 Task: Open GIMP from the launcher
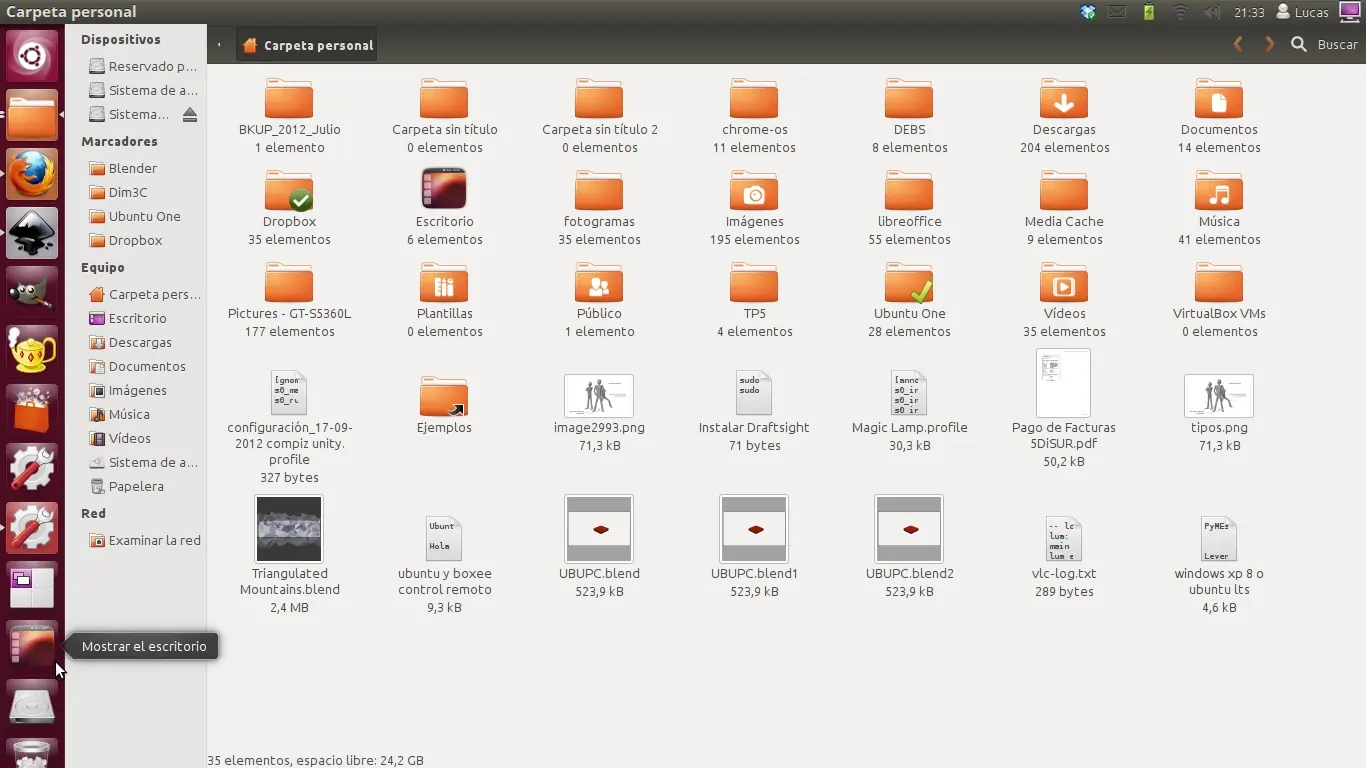tap(32, 292)
